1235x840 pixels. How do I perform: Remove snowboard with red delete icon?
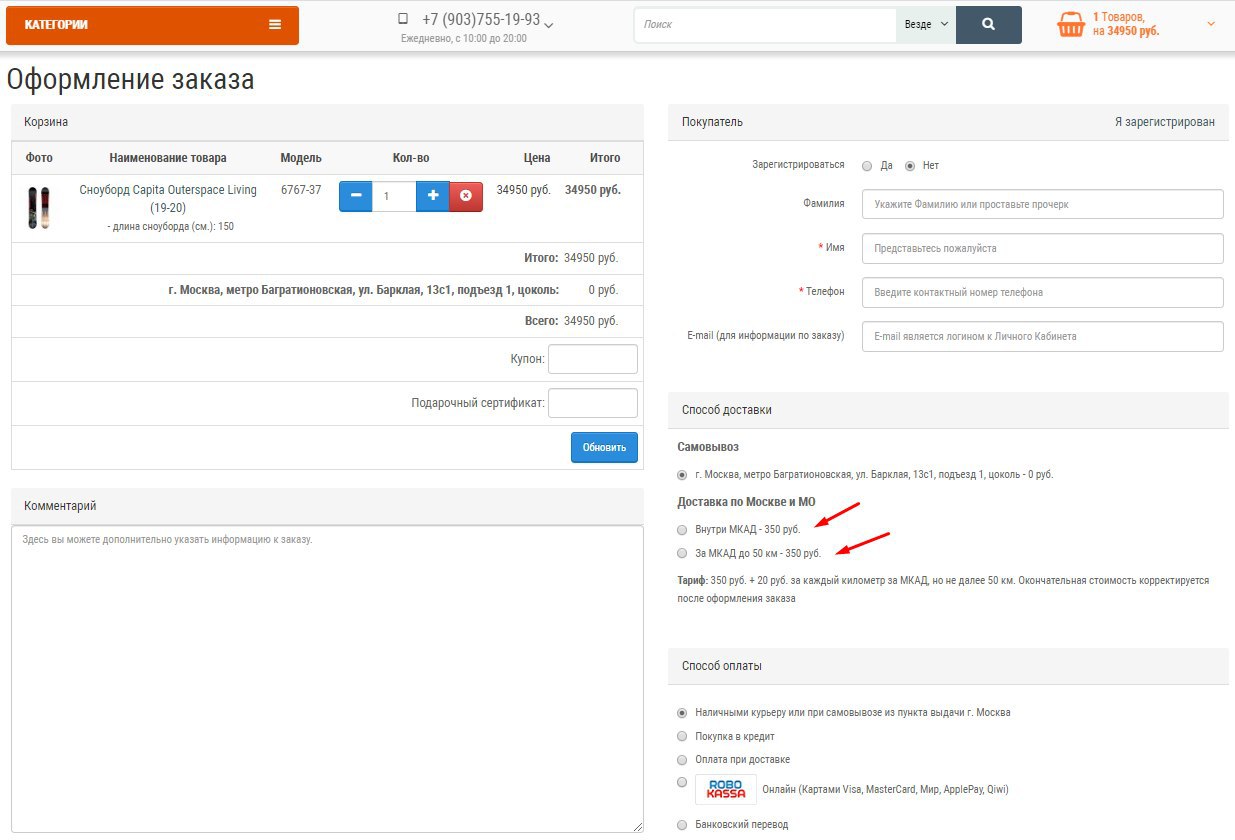click(466, 196)
